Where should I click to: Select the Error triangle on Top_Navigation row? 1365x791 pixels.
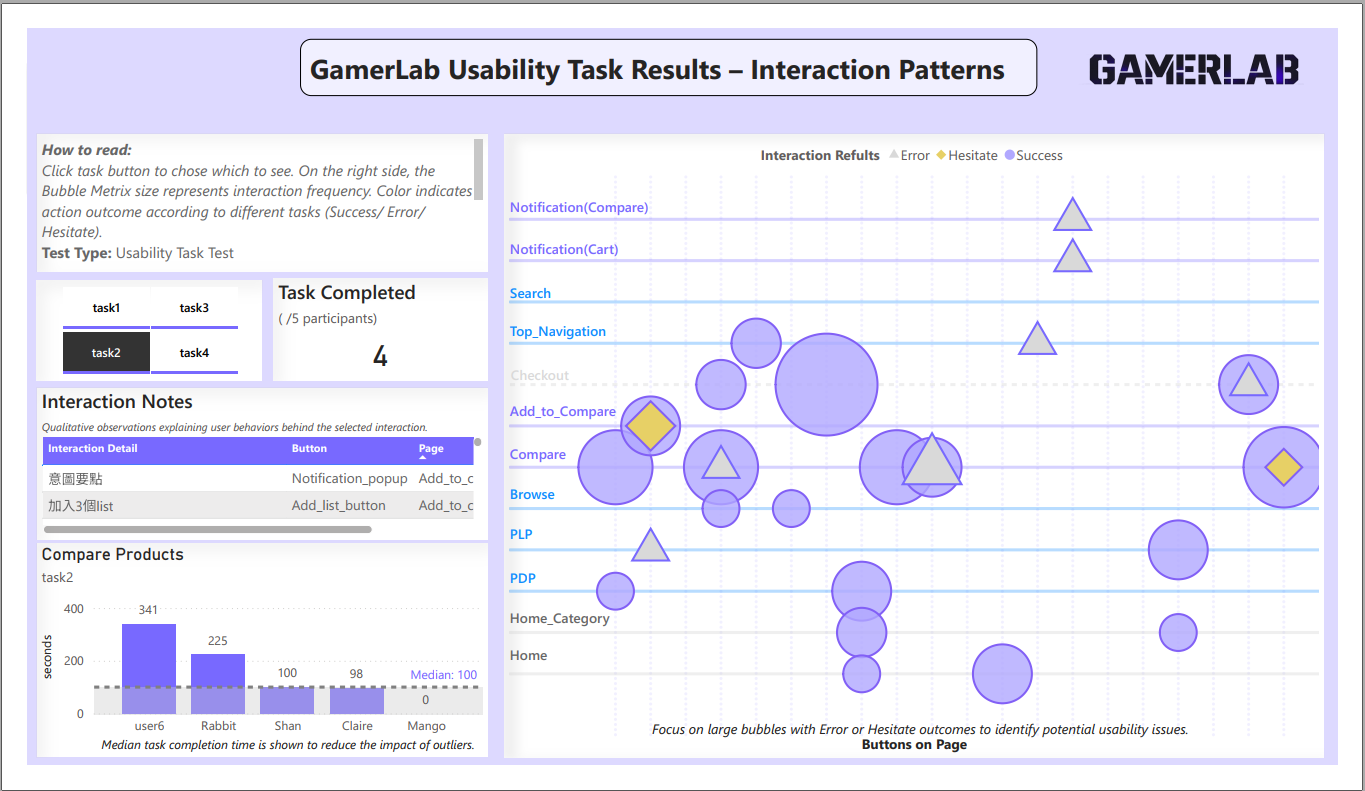point(1037,341)
